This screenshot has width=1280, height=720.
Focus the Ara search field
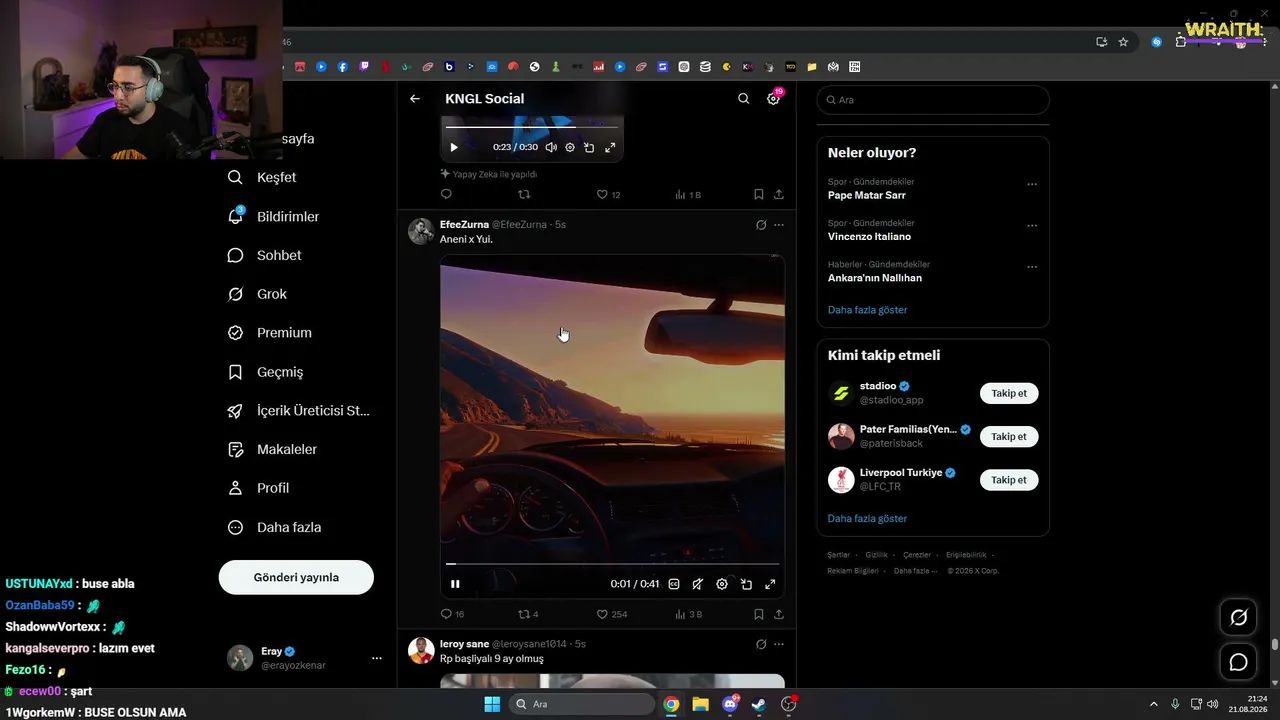(x=933, y=100)
